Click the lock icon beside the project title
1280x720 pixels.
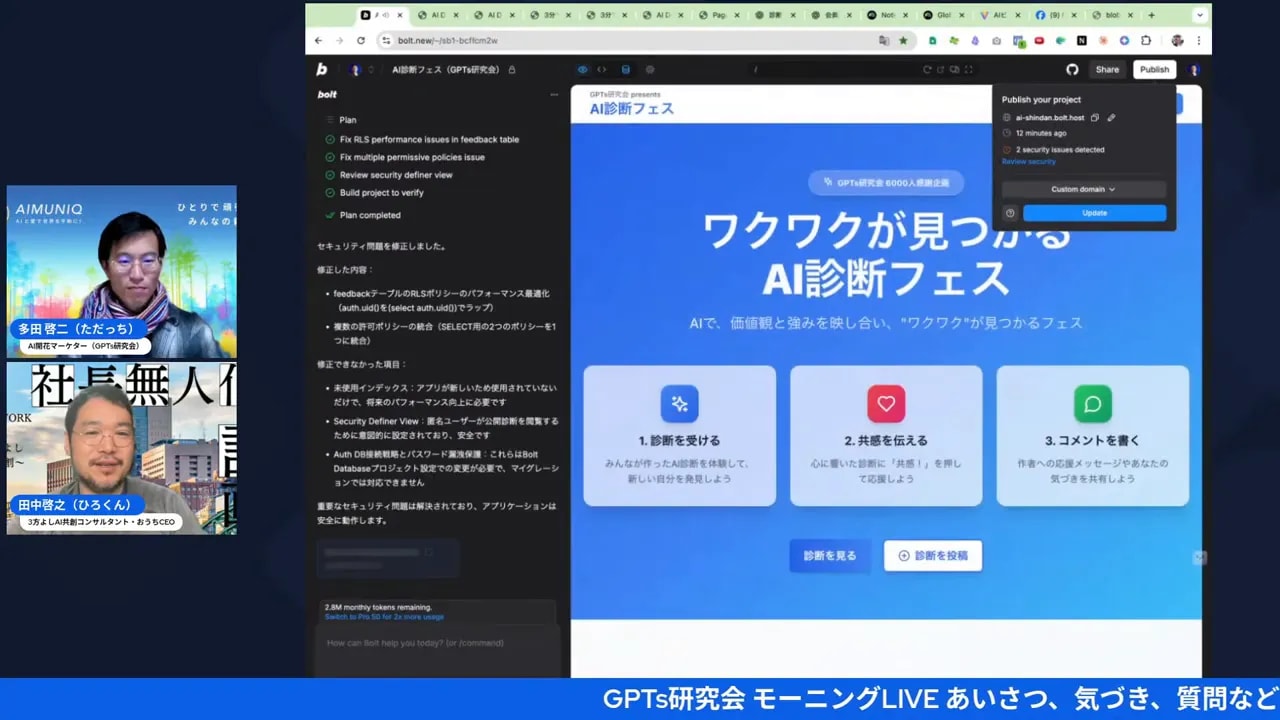pos(511,70)
